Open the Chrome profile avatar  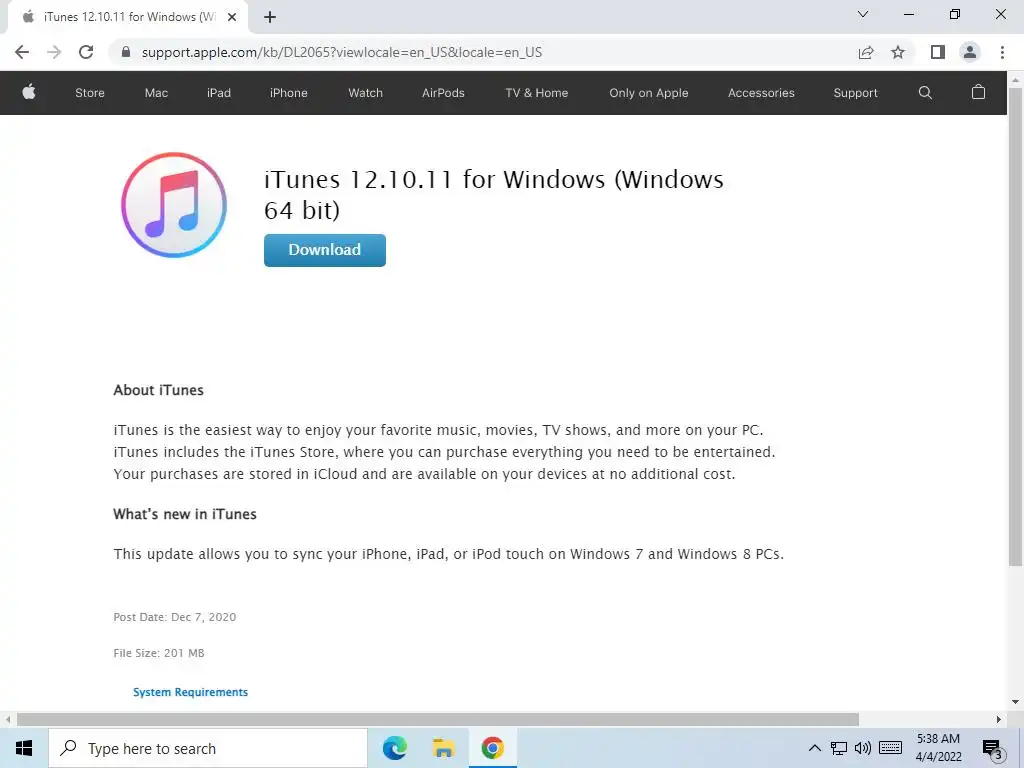970,52
